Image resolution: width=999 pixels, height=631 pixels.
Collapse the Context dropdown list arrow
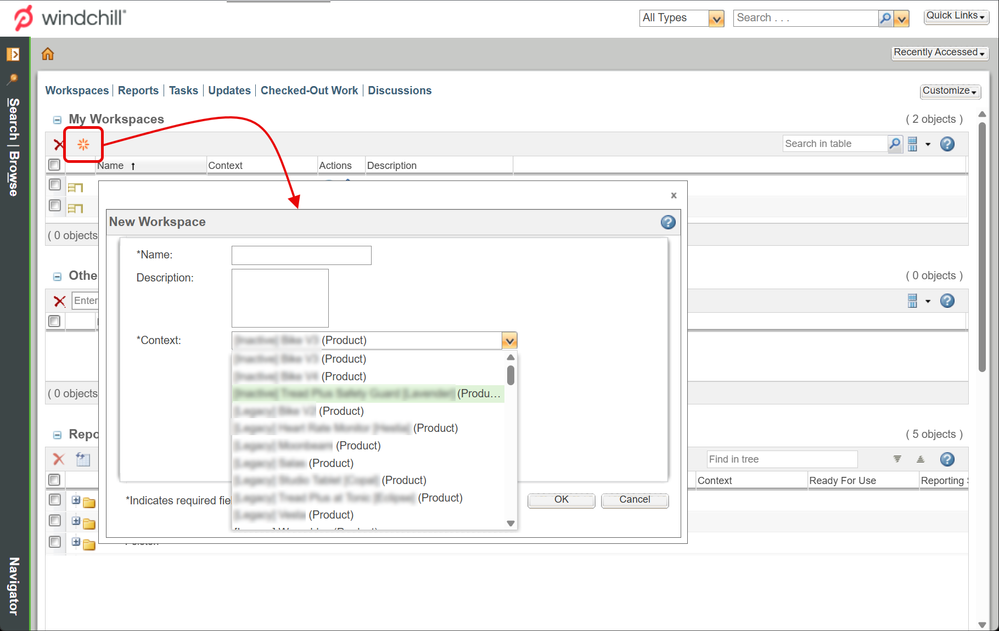tap(510, 341)
